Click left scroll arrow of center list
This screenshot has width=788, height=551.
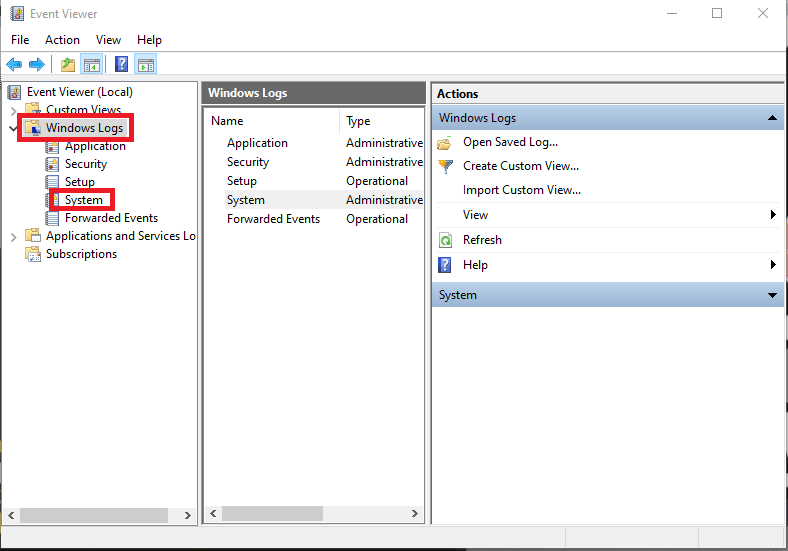pos(213,513)
